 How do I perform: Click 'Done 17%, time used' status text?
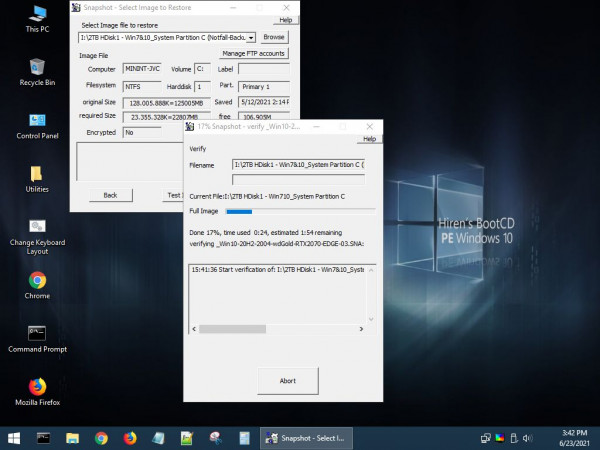(266, 233)
